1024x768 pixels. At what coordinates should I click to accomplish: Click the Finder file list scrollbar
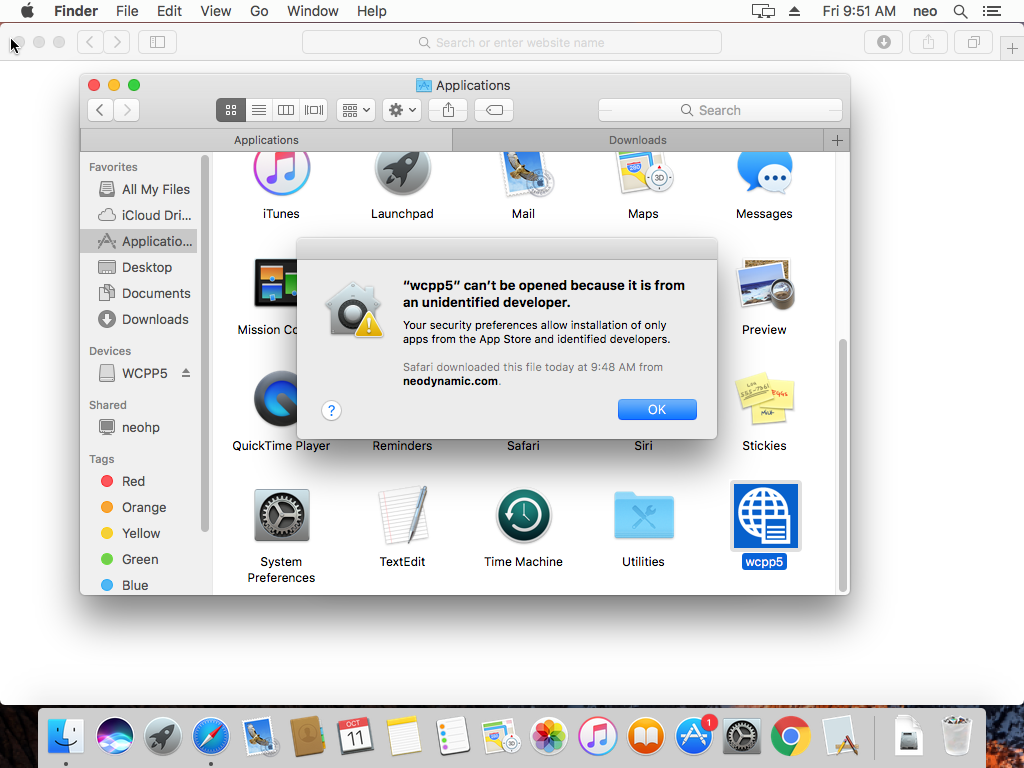842,465
